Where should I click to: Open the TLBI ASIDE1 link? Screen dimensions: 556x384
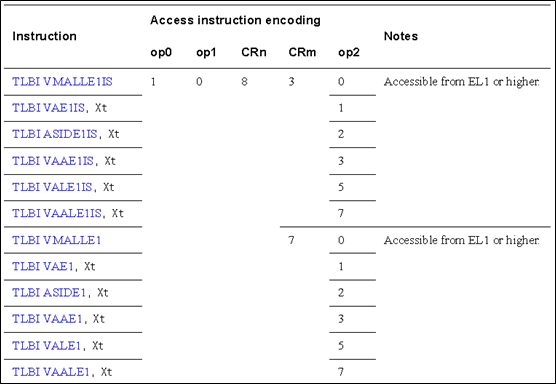(49, 293)
